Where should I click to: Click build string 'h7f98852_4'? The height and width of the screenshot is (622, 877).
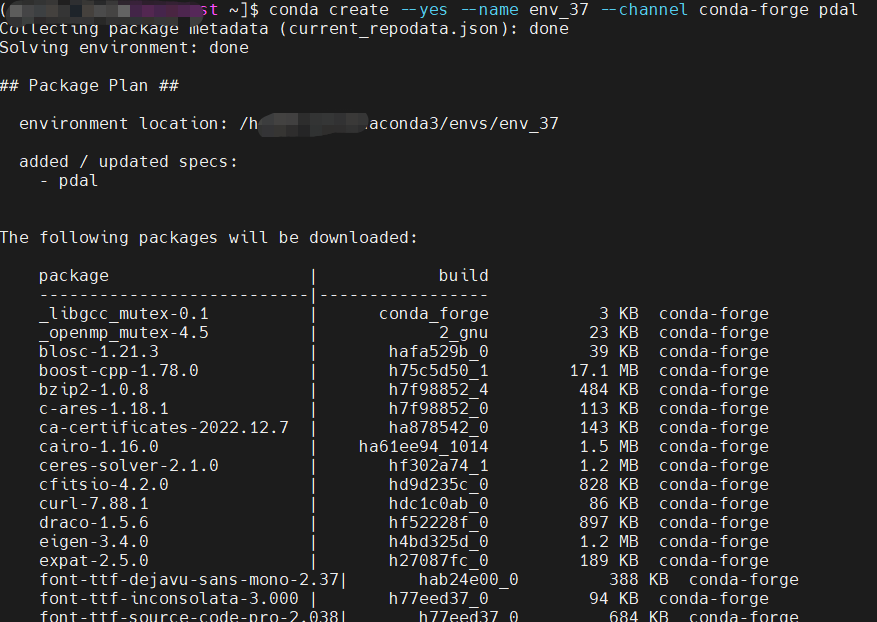pos(438,390)
